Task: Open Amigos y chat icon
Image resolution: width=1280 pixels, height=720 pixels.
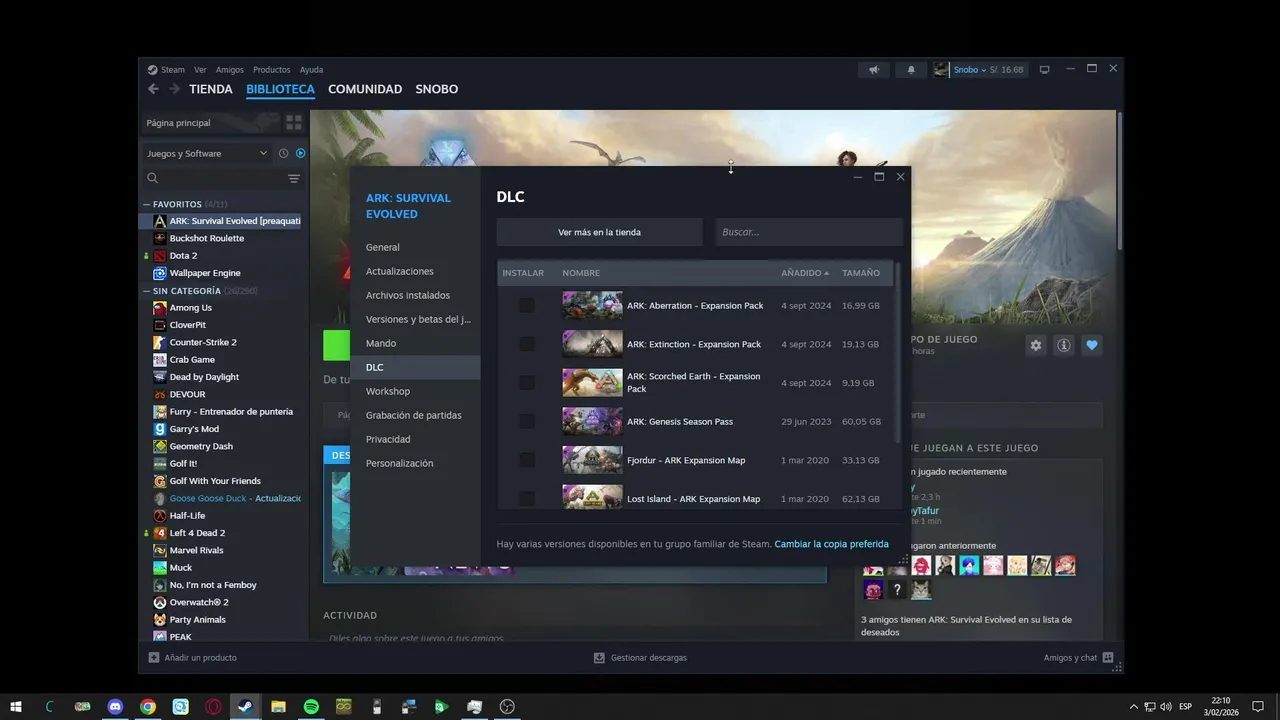Action: (1109, 658)
